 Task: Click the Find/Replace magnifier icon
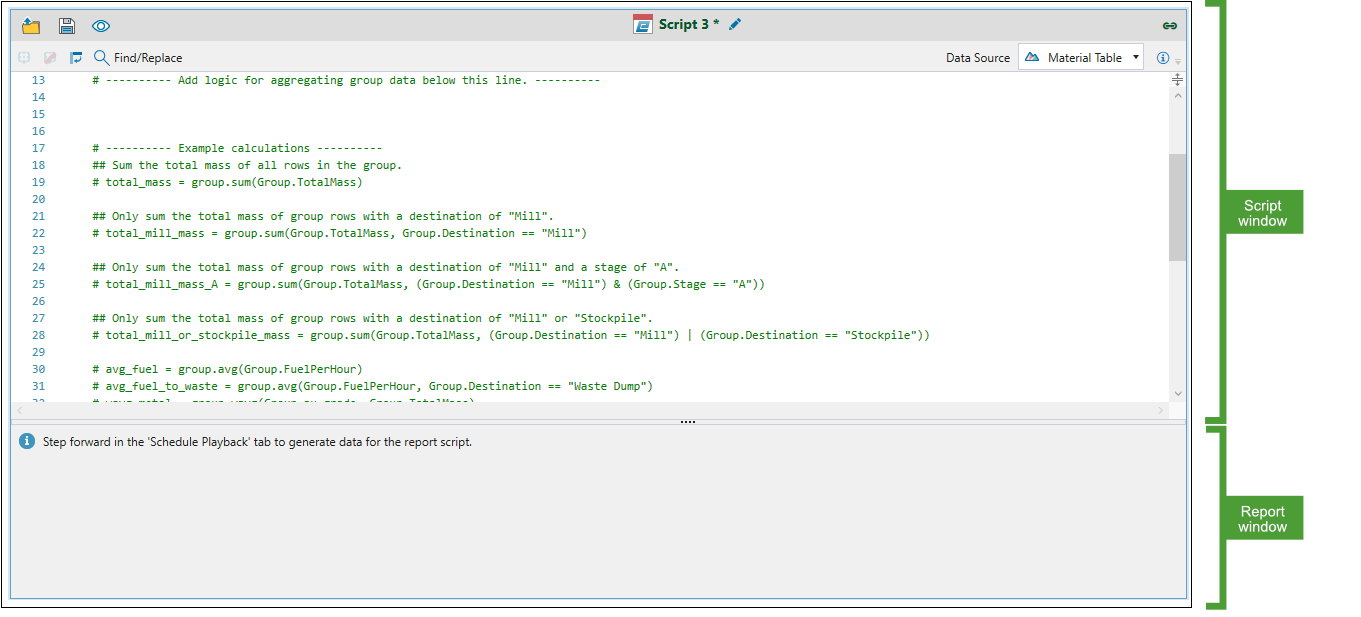(x=101, y=58)
